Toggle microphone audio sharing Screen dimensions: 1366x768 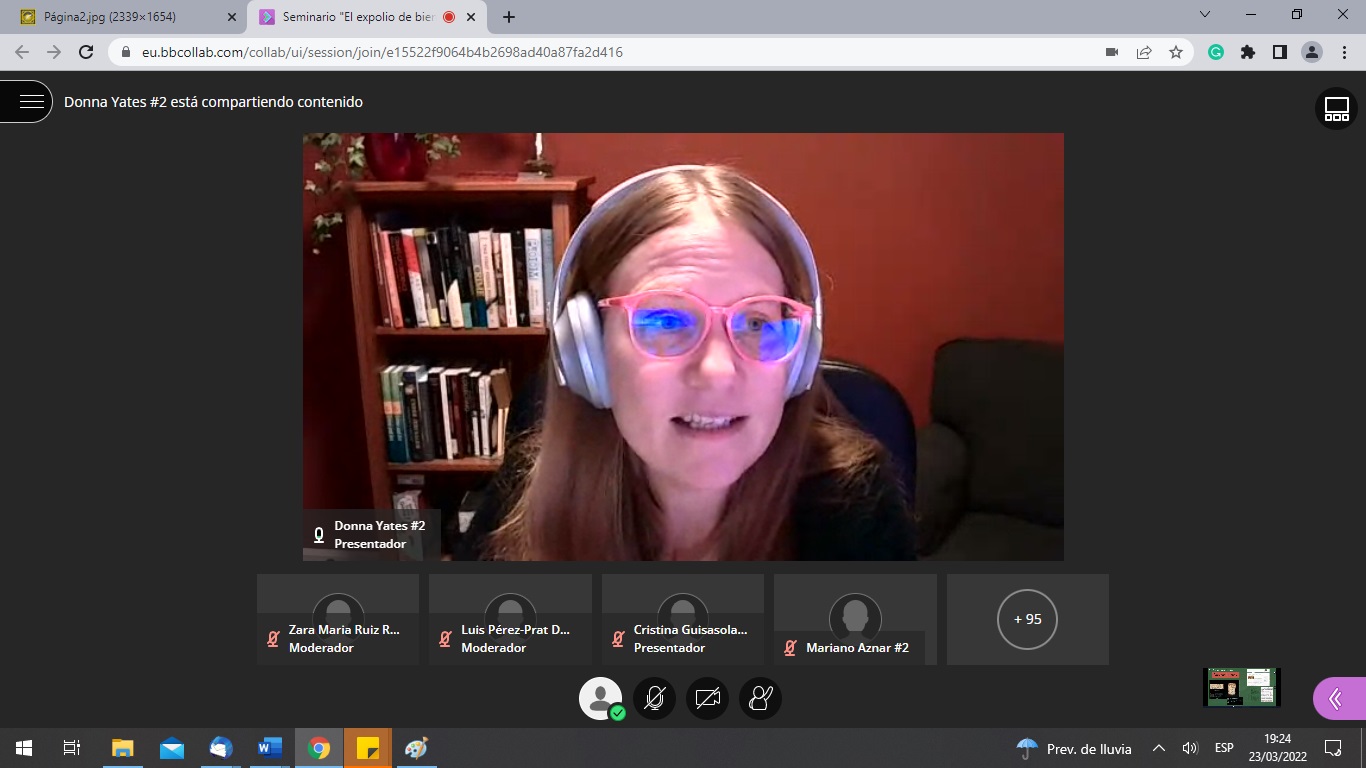pyautogui.click(x=654, y=699)
